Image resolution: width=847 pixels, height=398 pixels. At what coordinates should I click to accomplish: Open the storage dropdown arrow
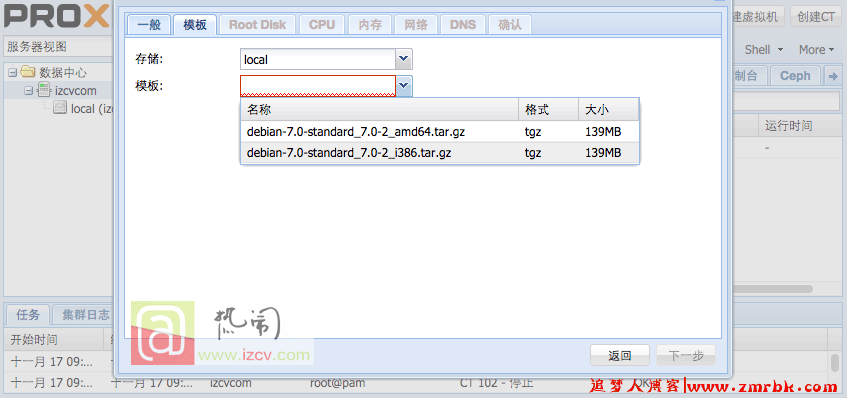tap(404, 59)
